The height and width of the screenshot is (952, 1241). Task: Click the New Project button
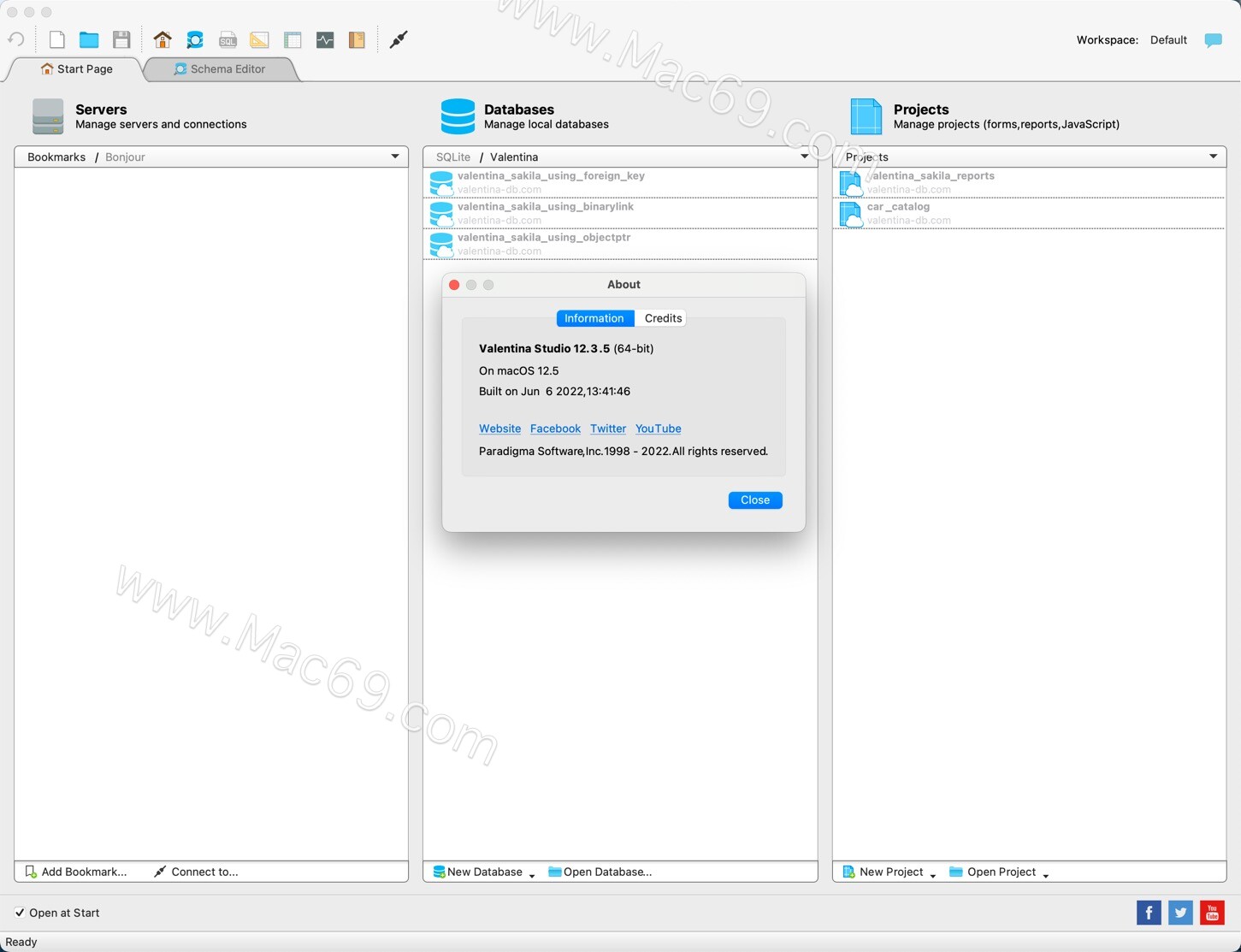tap(883, 872)
